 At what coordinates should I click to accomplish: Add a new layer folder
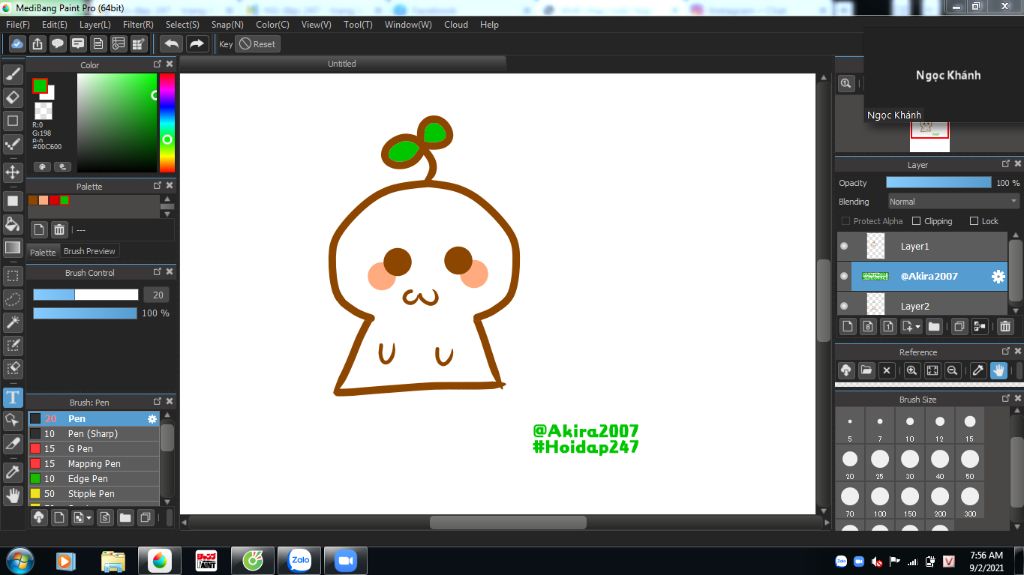(x=934, y=326)
